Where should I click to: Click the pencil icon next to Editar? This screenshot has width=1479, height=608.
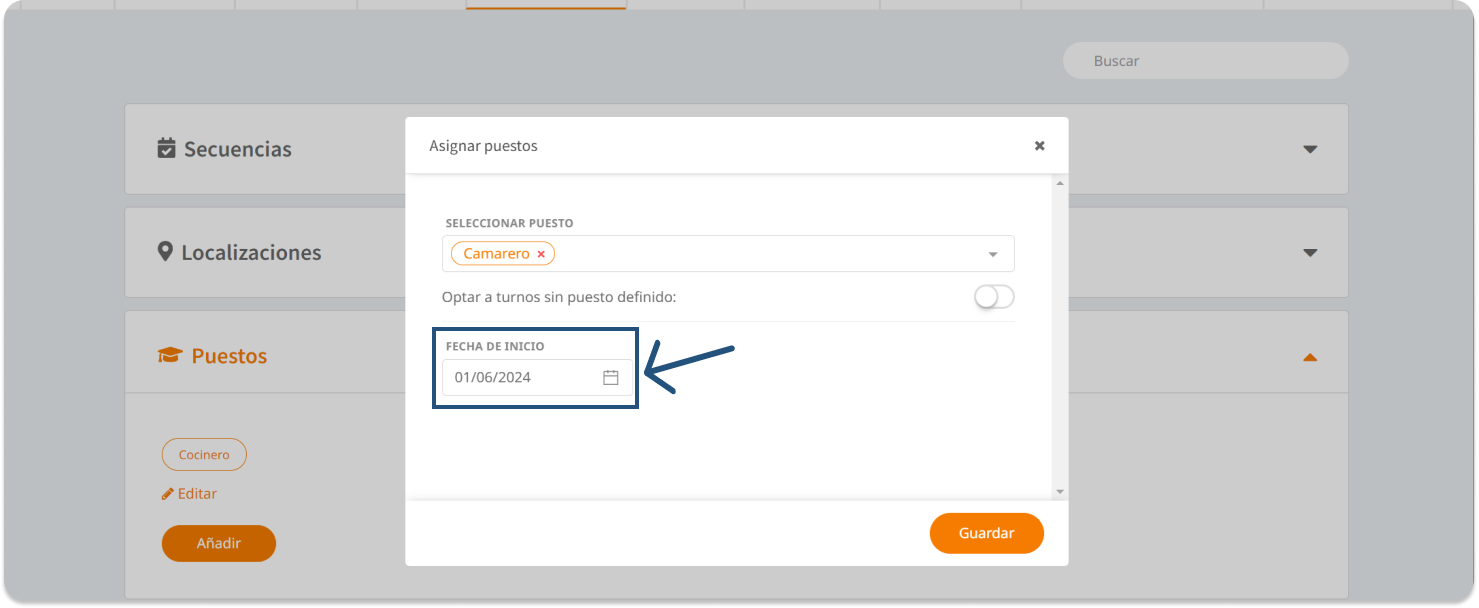pos(167,494)
